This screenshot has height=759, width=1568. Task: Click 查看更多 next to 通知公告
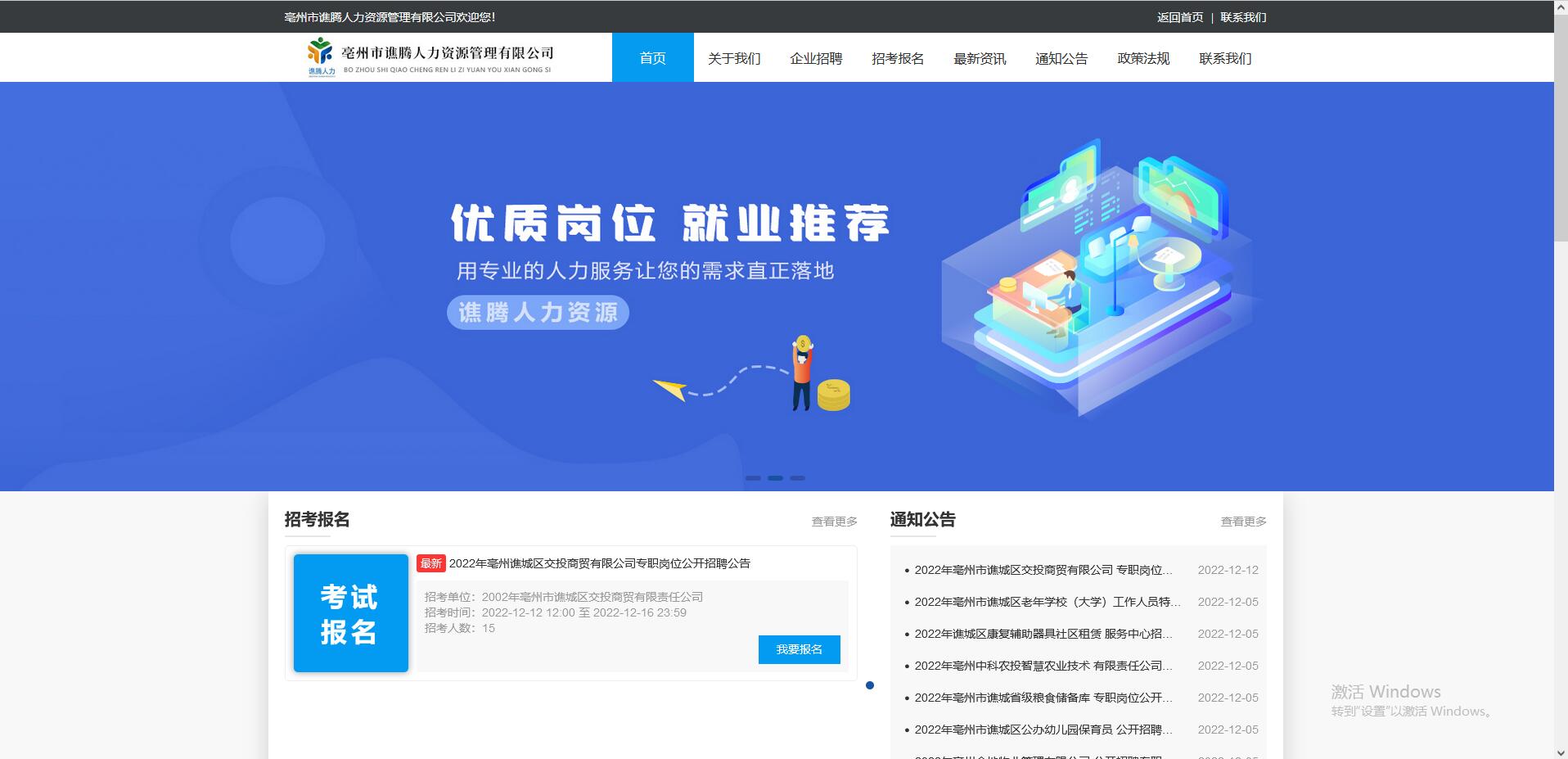pos(1245,521)
